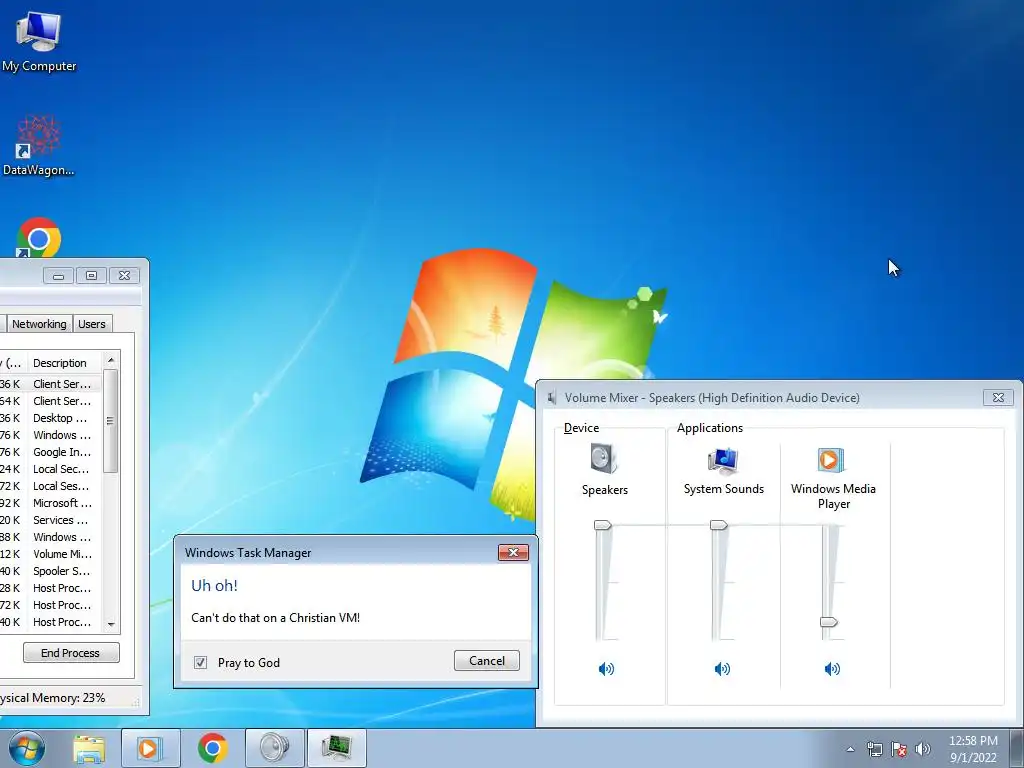Close the Windows Task Manager error dialog
This screenshot has height=768, width=1024.
(x=513, y=552)
